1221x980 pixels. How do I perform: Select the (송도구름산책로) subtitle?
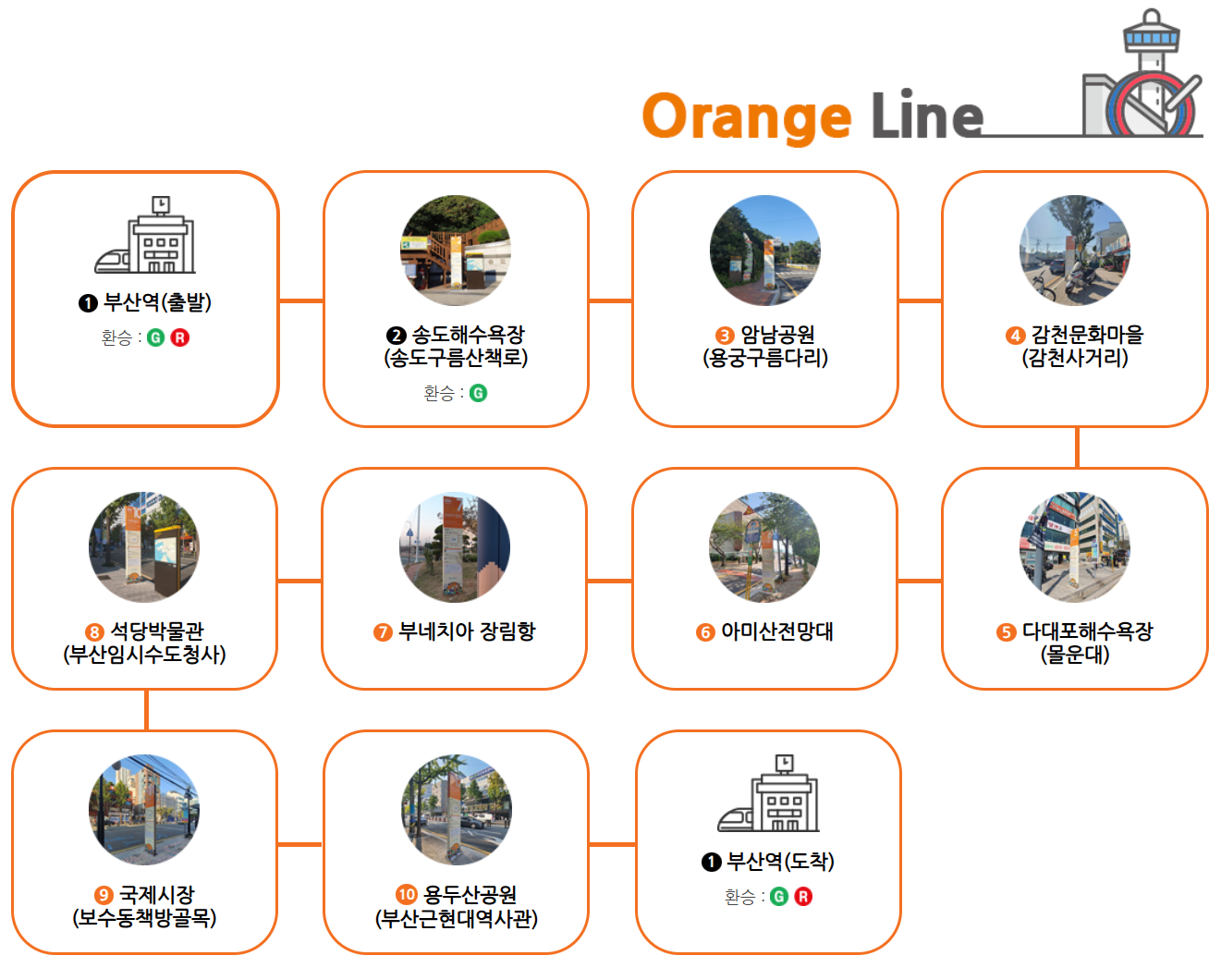(456, 358)
